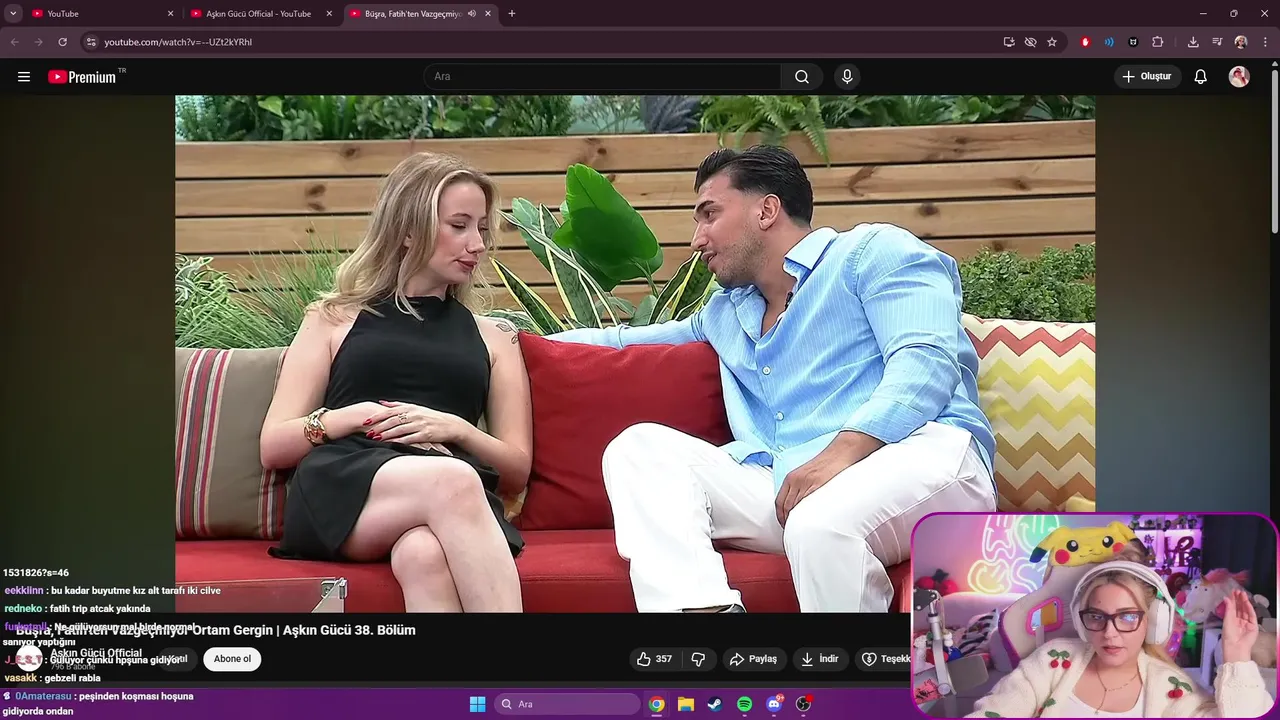
Task: Go to YouTube Premium home logo
Action: (82, 77)
